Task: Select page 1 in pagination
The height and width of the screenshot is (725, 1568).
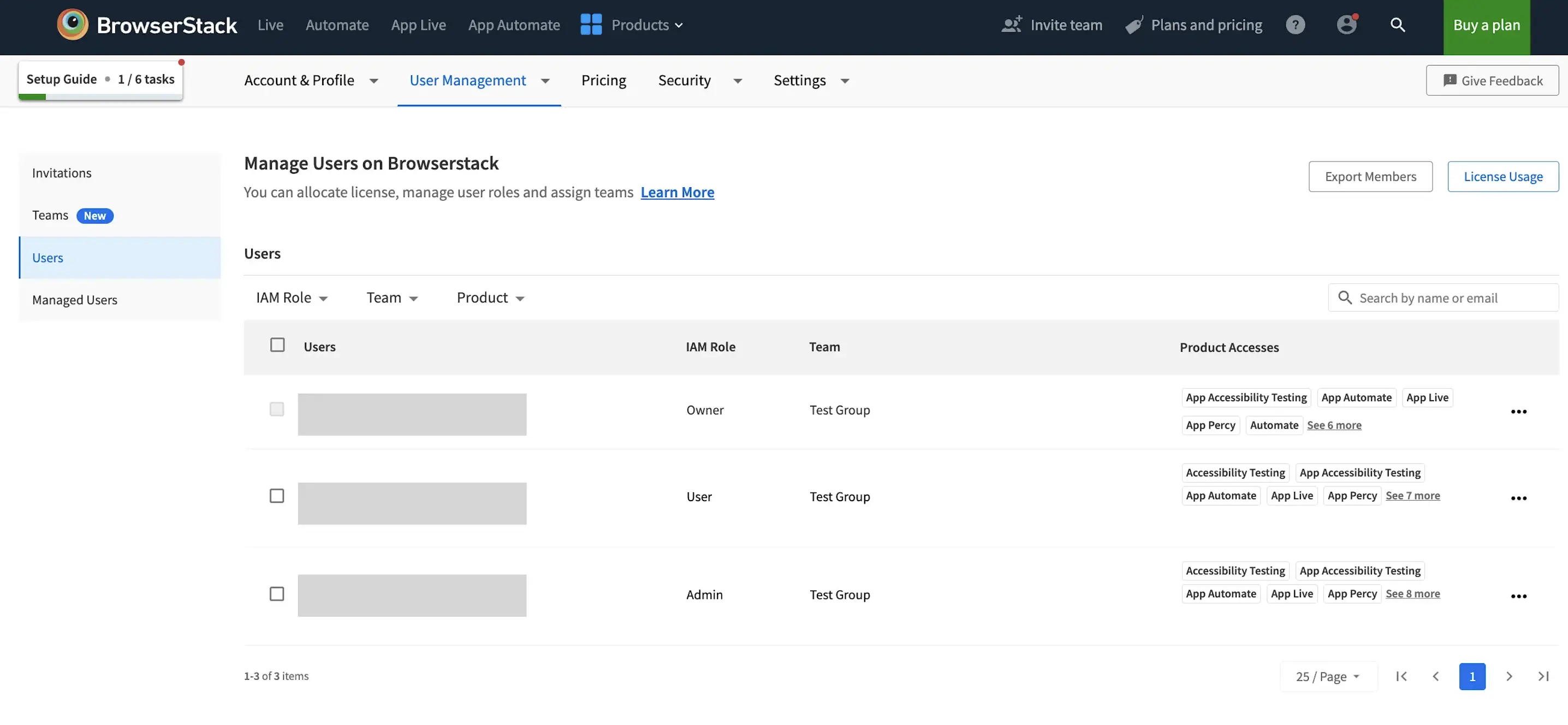Action: 1472,676
